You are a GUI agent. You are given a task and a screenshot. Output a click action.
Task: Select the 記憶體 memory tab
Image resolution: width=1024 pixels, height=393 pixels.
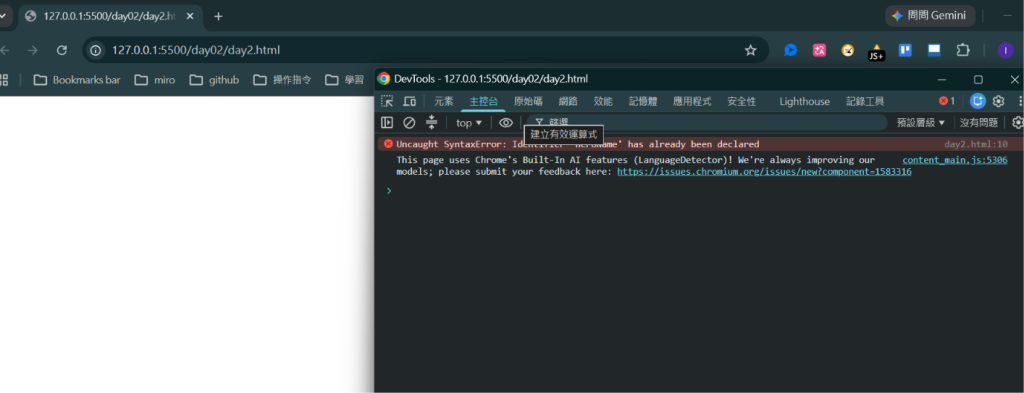pos(643,101)
